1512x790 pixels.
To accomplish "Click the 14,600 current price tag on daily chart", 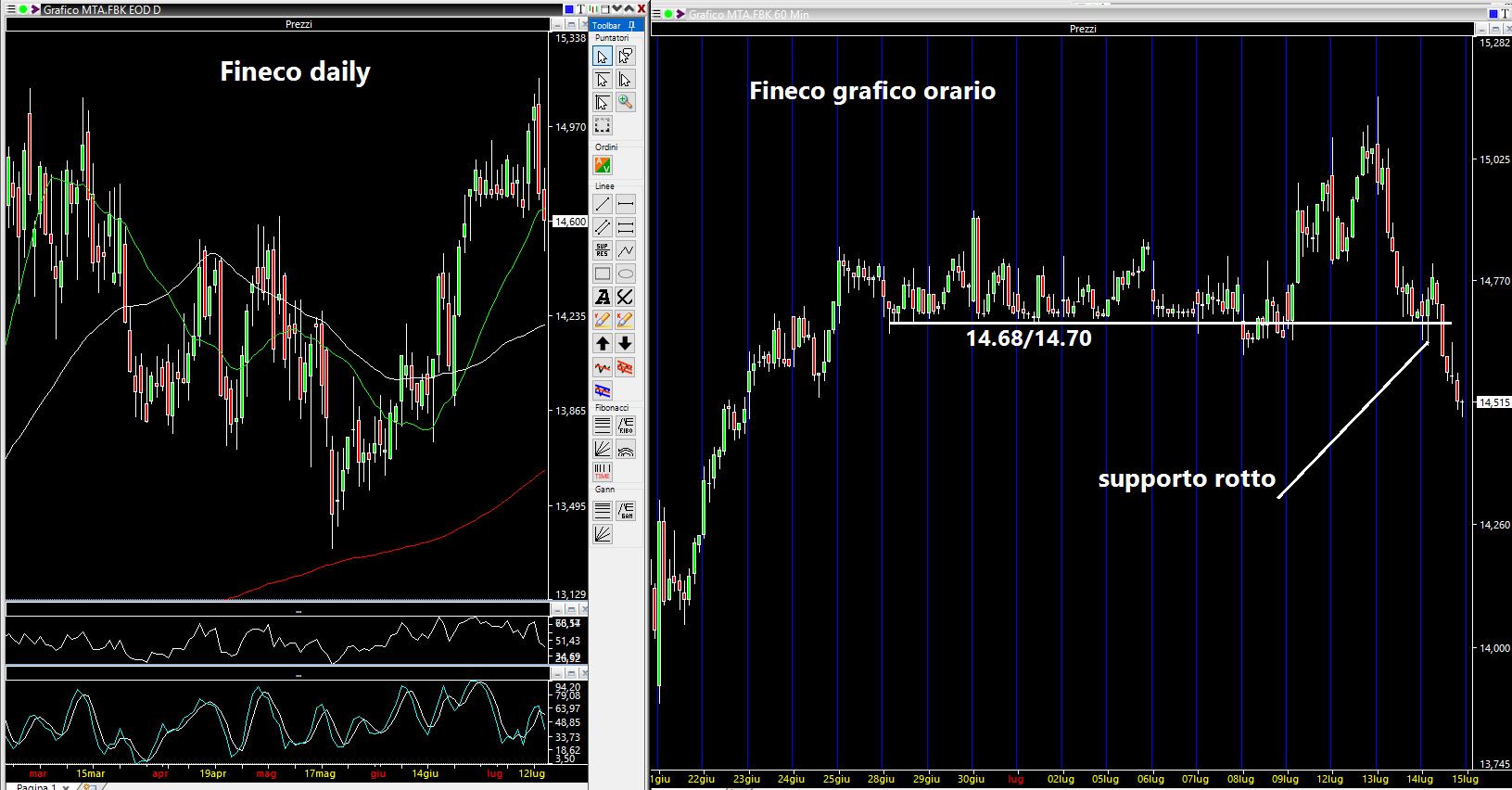I will tap(570, 222).
